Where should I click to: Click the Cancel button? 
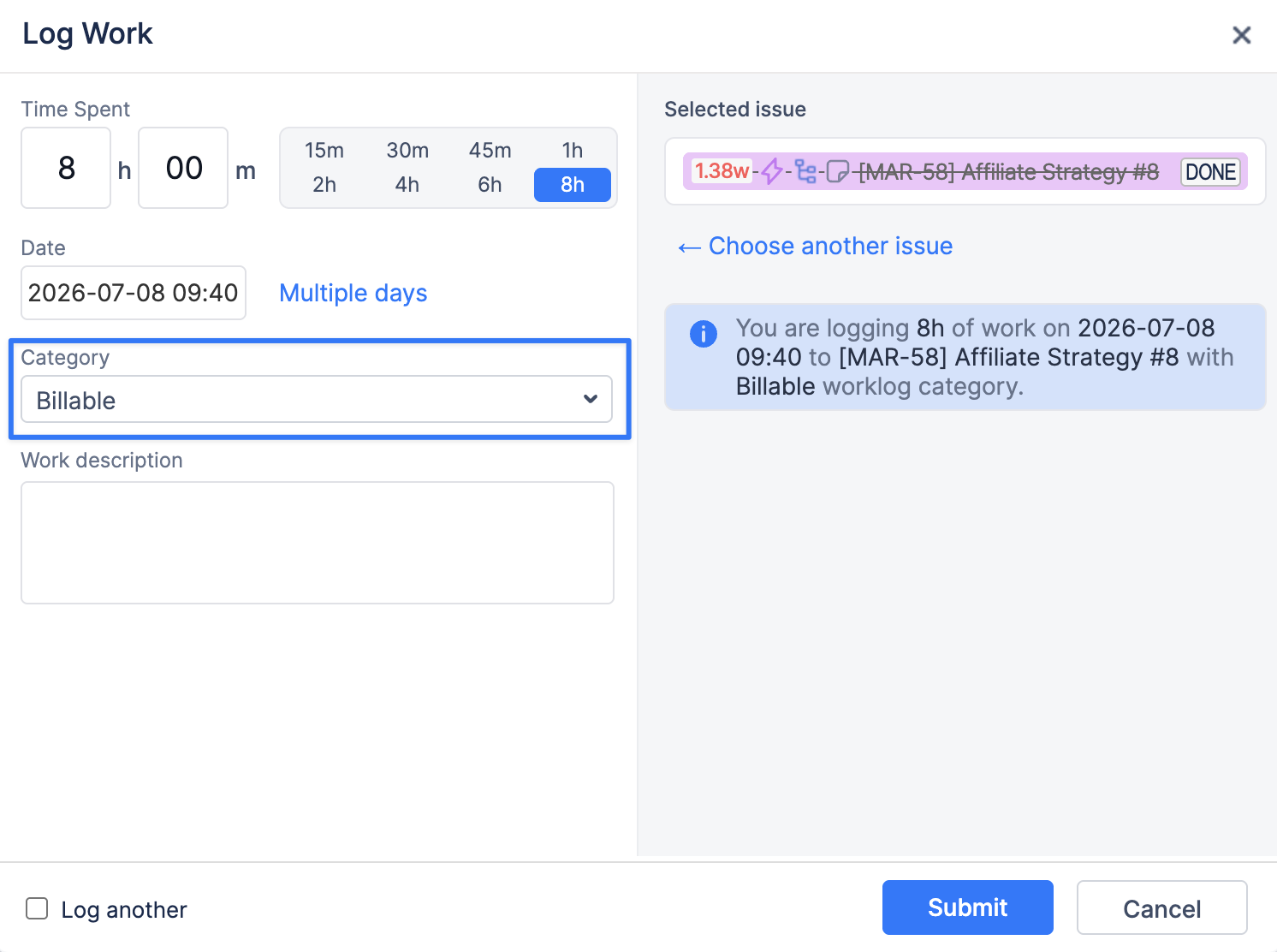(x=1162, y=907)
